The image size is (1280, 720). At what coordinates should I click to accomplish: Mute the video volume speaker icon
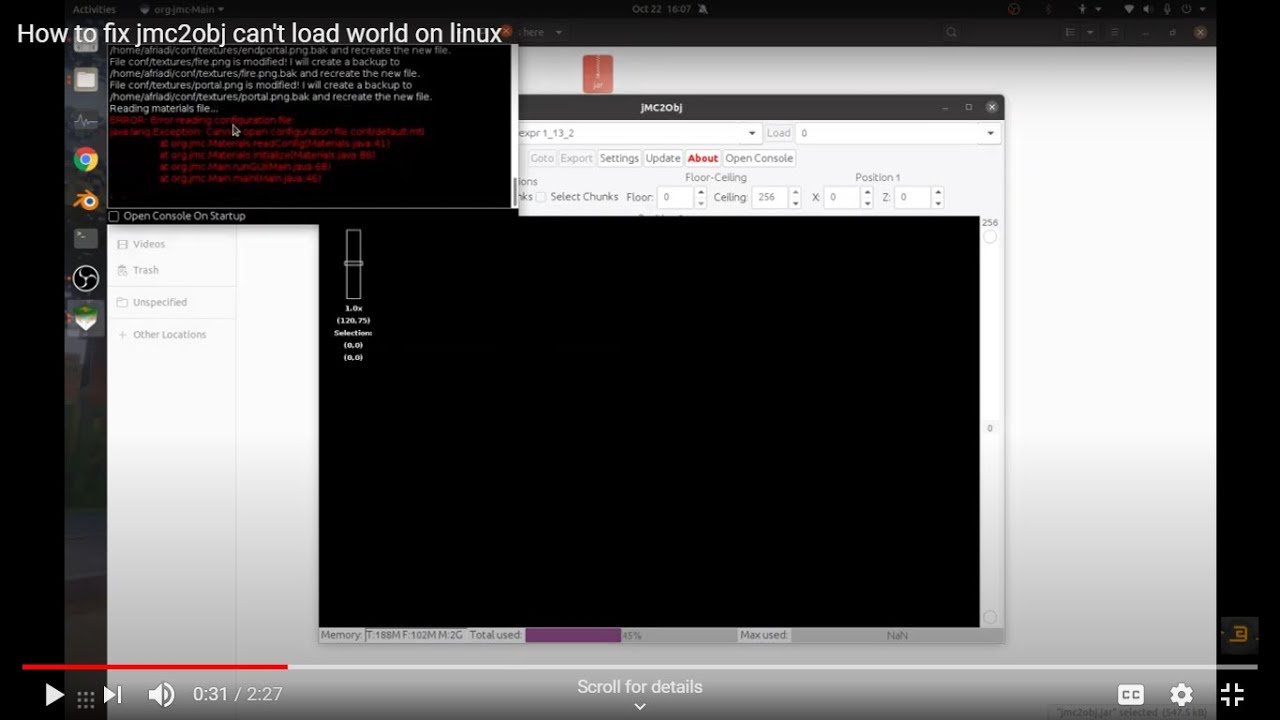161,694
